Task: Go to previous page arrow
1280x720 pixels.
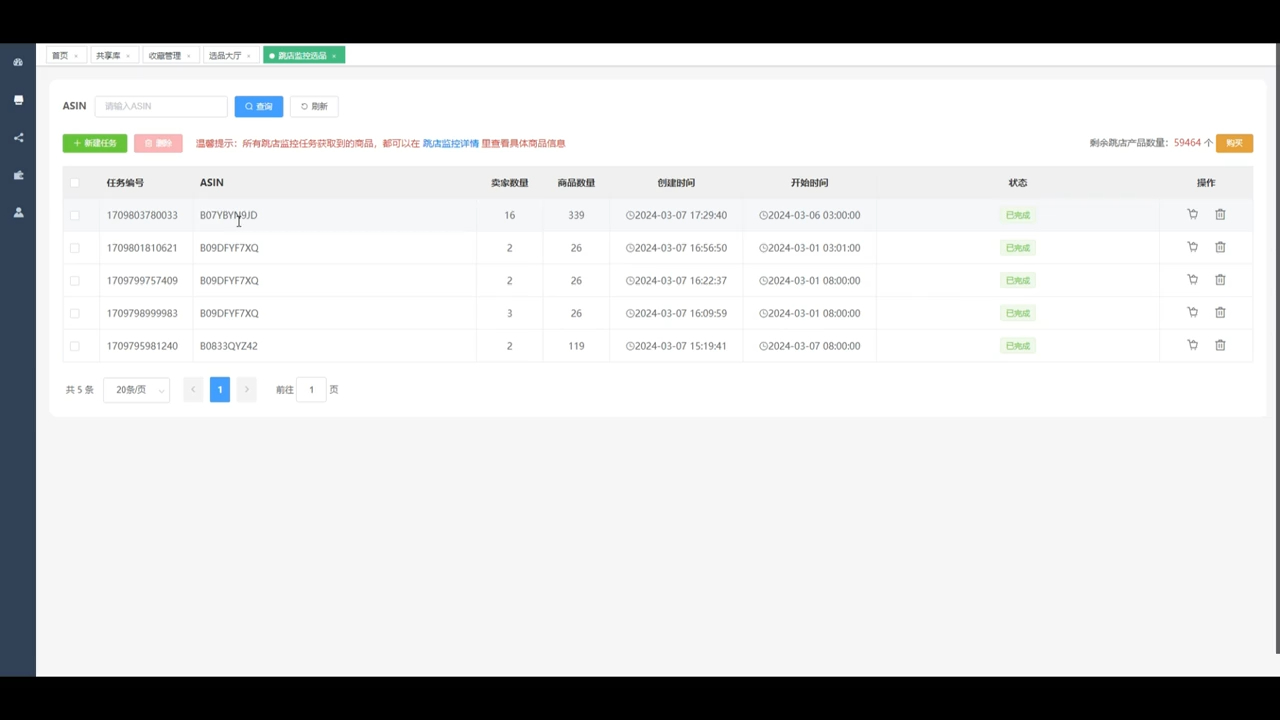Action: pos(193,390)
